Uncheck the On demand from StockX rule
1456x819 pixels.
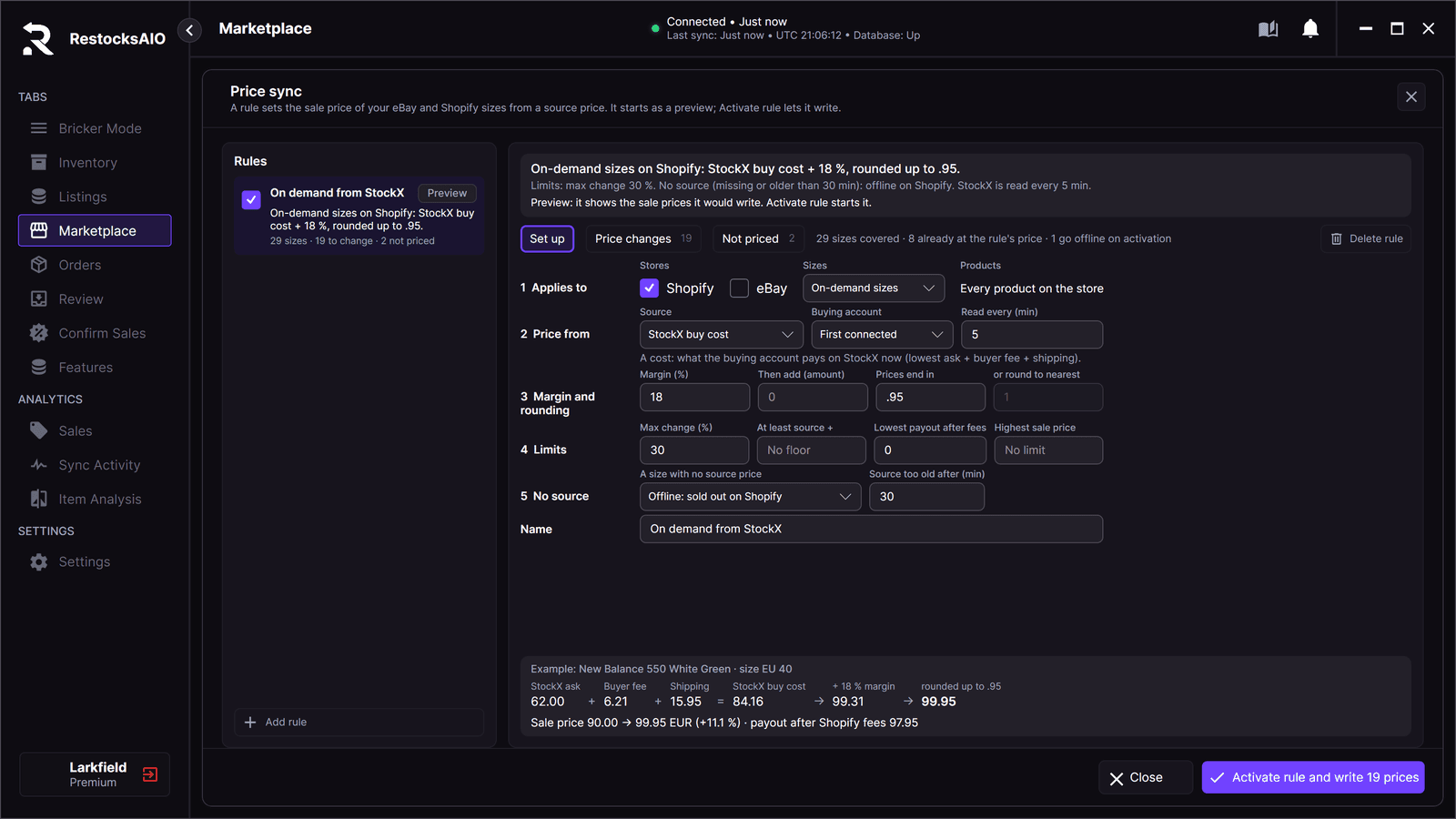click(x=251, y=199)
